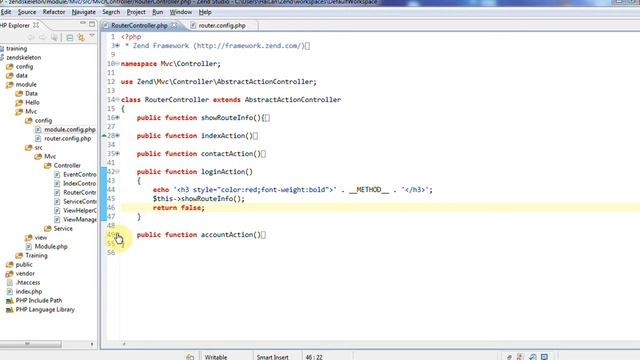Expand folded contactAction function at line 35

pos(118,153)
